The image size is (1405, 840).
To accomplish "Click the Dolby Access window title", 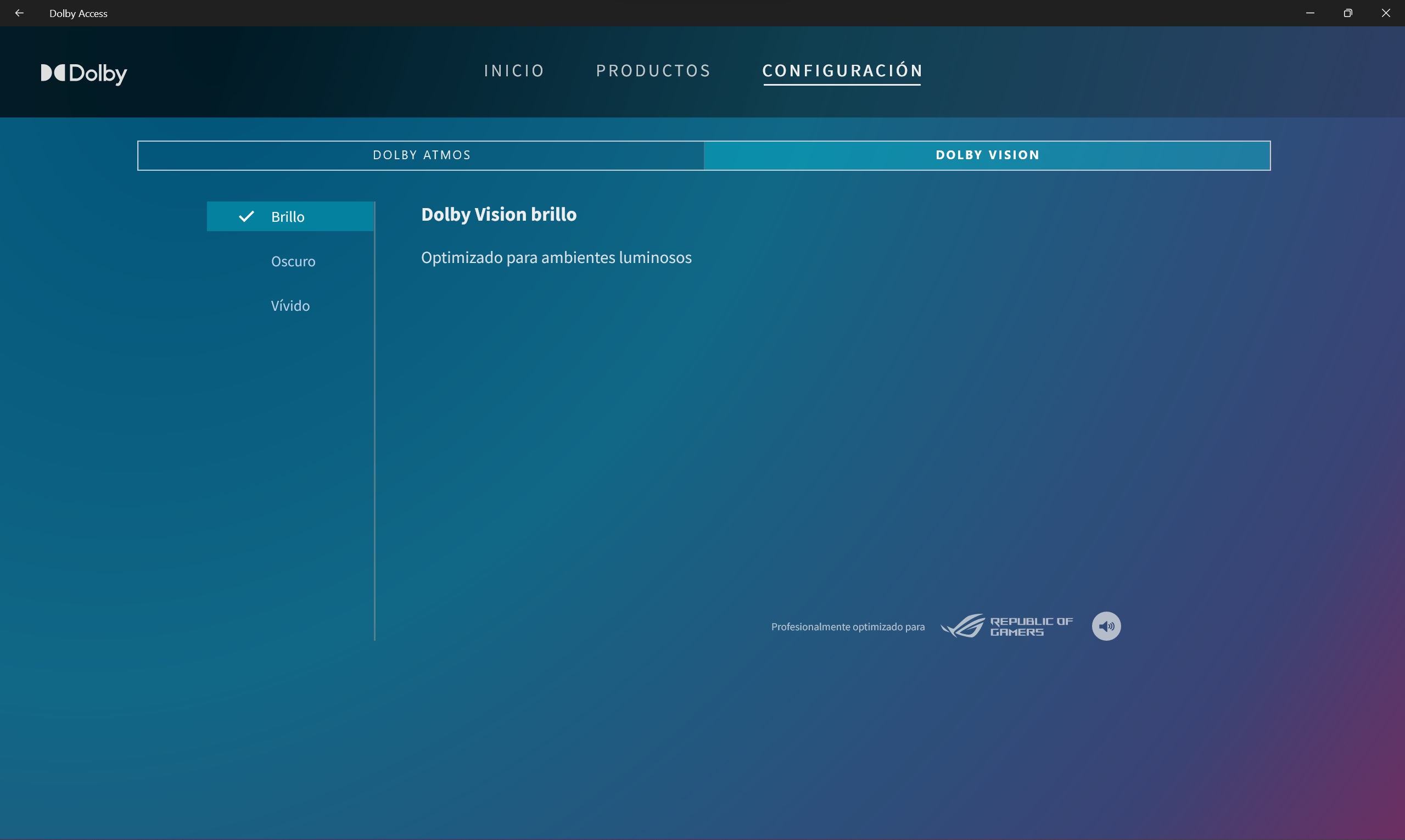I will 78,14.
